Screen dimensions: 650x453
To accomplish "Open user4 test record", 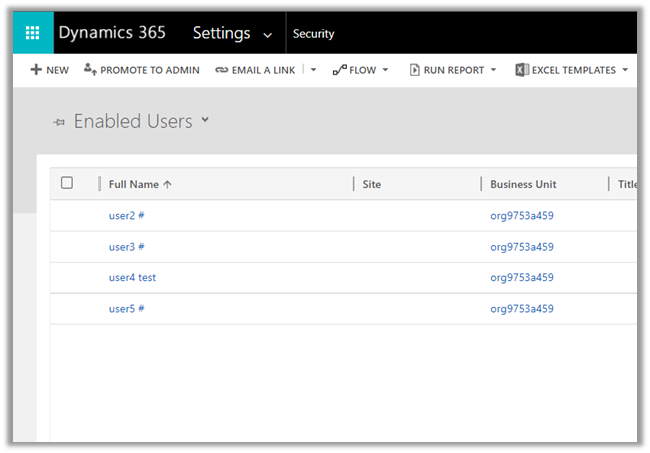I will 132,278.
